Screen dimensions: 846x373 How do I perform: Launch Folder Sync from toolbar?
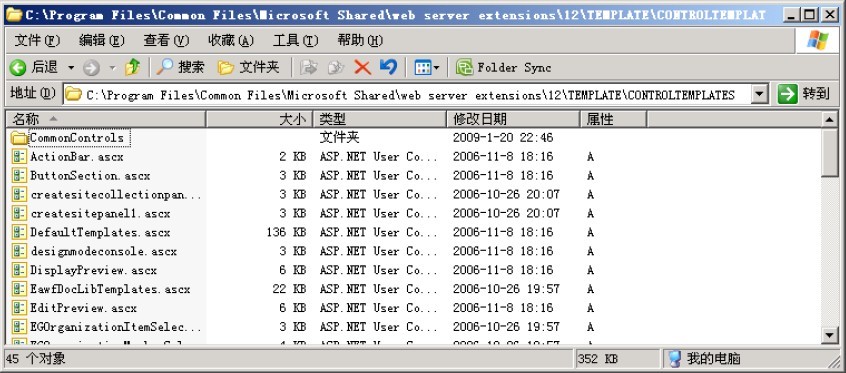503,67
